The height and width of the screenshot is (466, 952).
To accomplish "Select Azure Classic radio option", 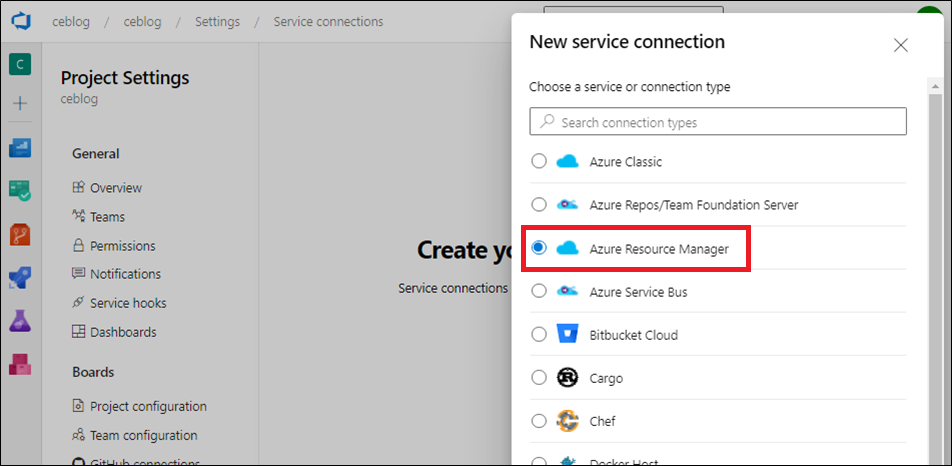I will [x=539, y=161].
